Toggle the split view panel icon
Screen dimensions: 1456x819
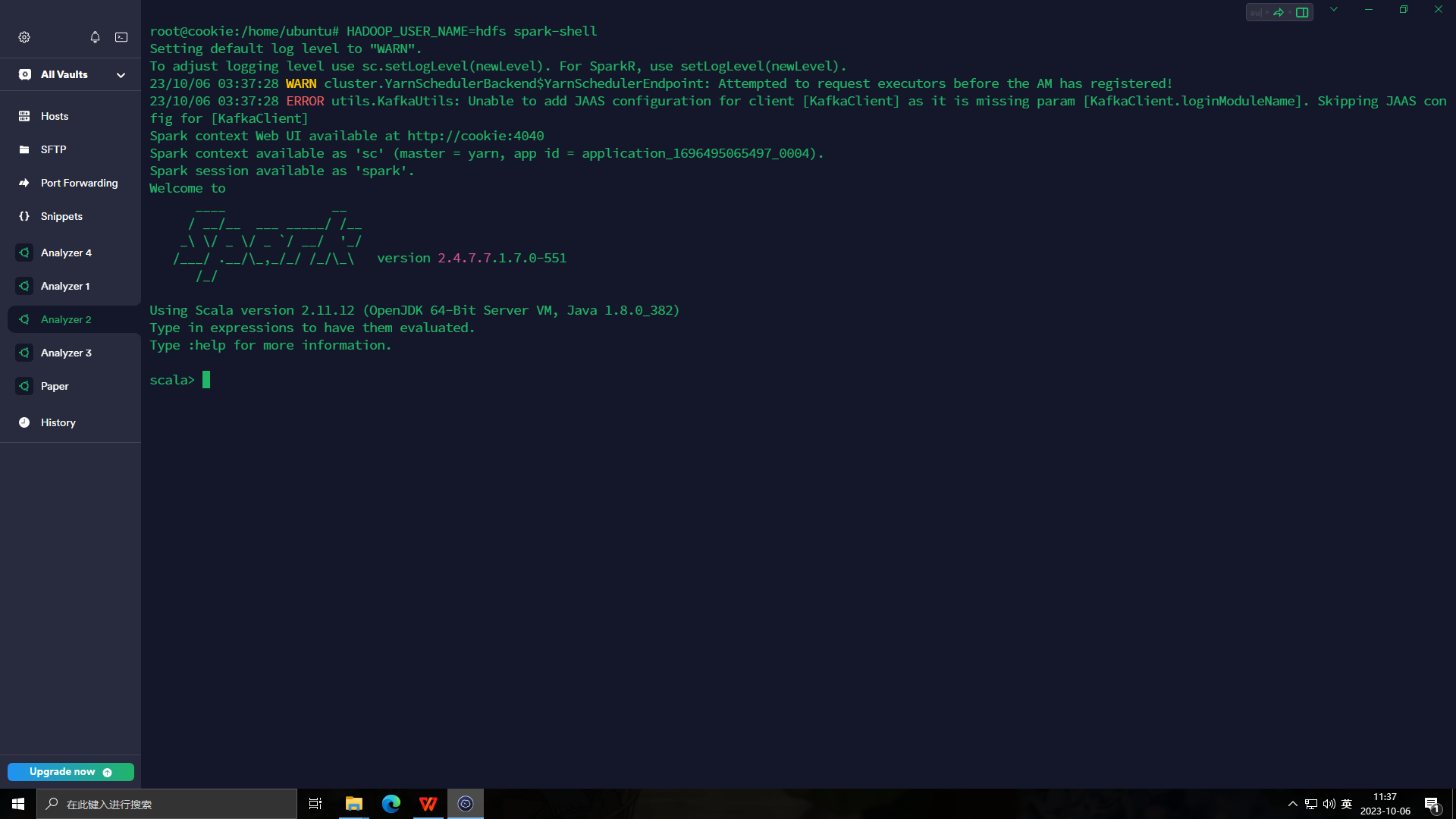(1302, 12)
